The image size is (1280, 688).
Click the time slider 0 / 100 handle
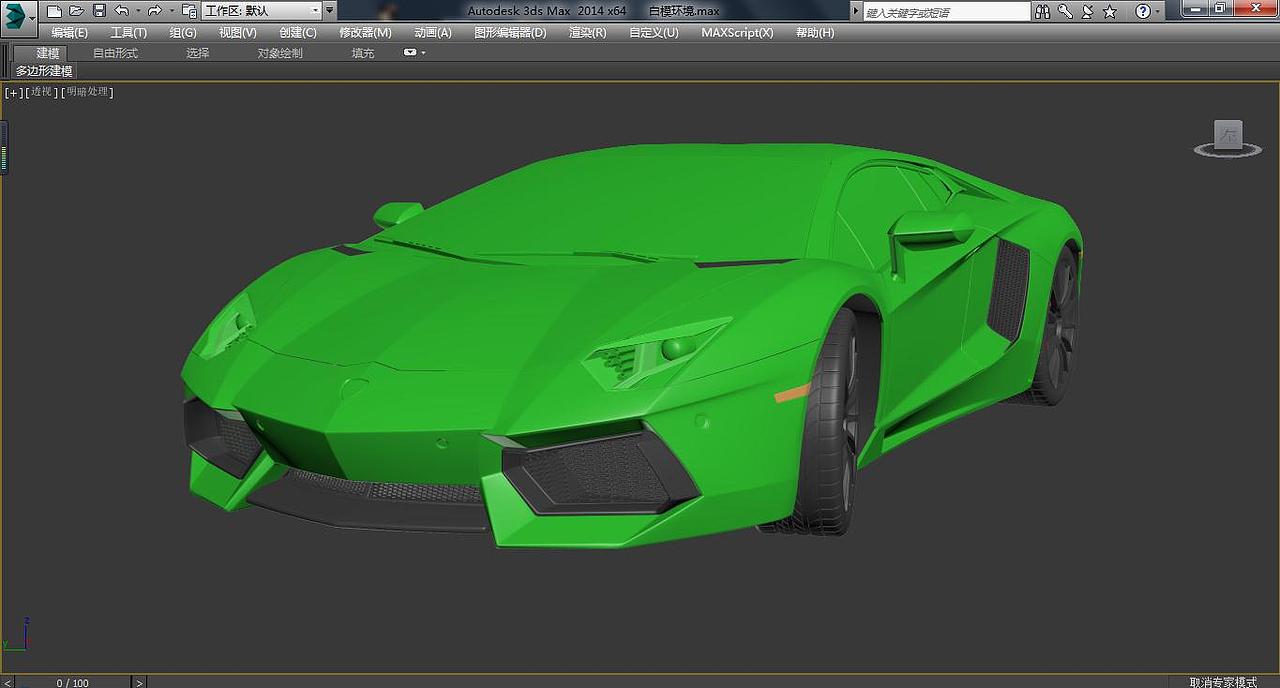(72, 682)
